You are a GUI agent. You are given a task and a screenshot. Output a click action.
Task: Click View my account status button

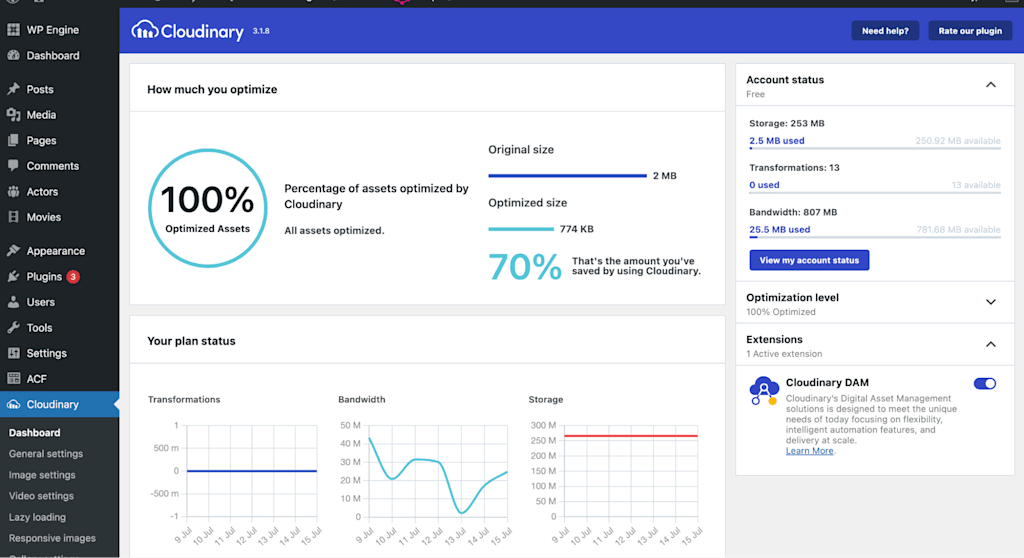pos(809,260)
